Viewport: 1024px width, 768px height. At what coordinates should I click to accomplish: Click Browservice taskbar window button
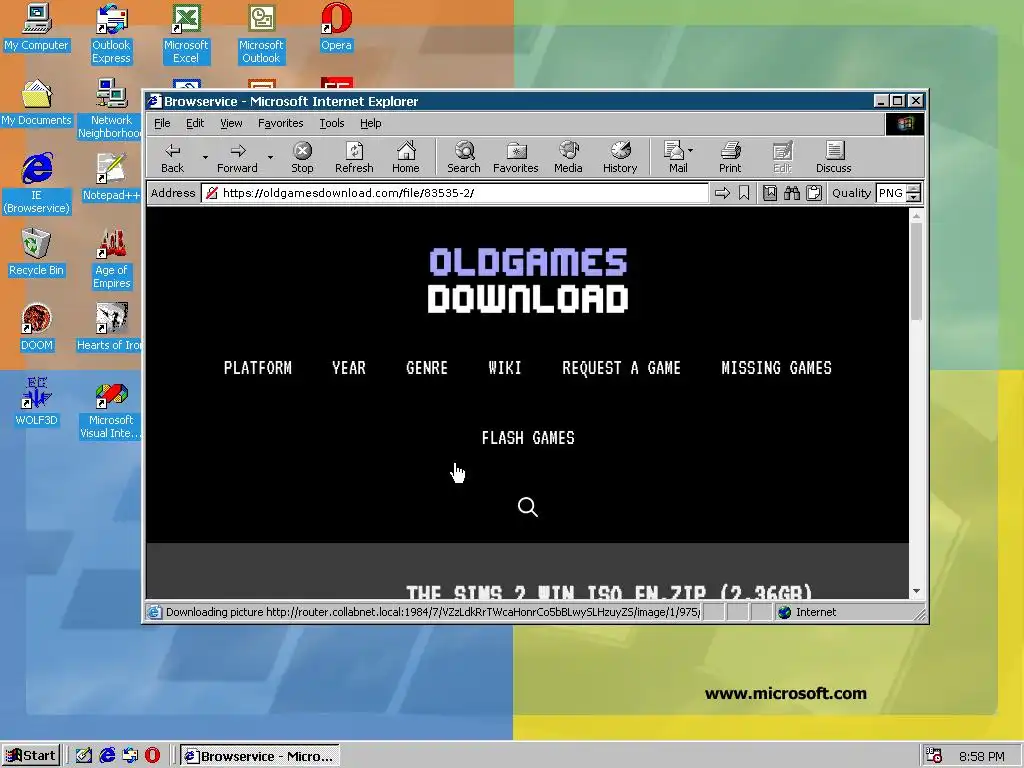click(x=259, y=756)
